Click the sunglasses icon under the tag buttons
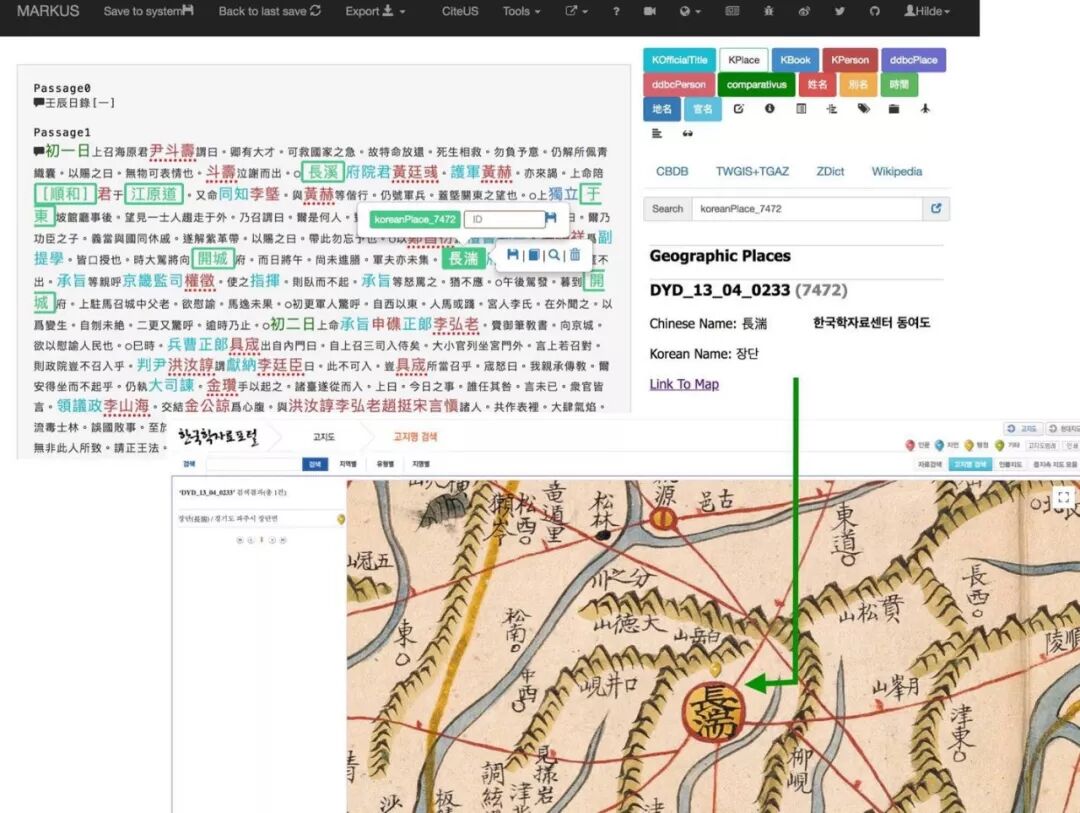This screenshot has height=813, width=1080. click(x=687, y=133)
